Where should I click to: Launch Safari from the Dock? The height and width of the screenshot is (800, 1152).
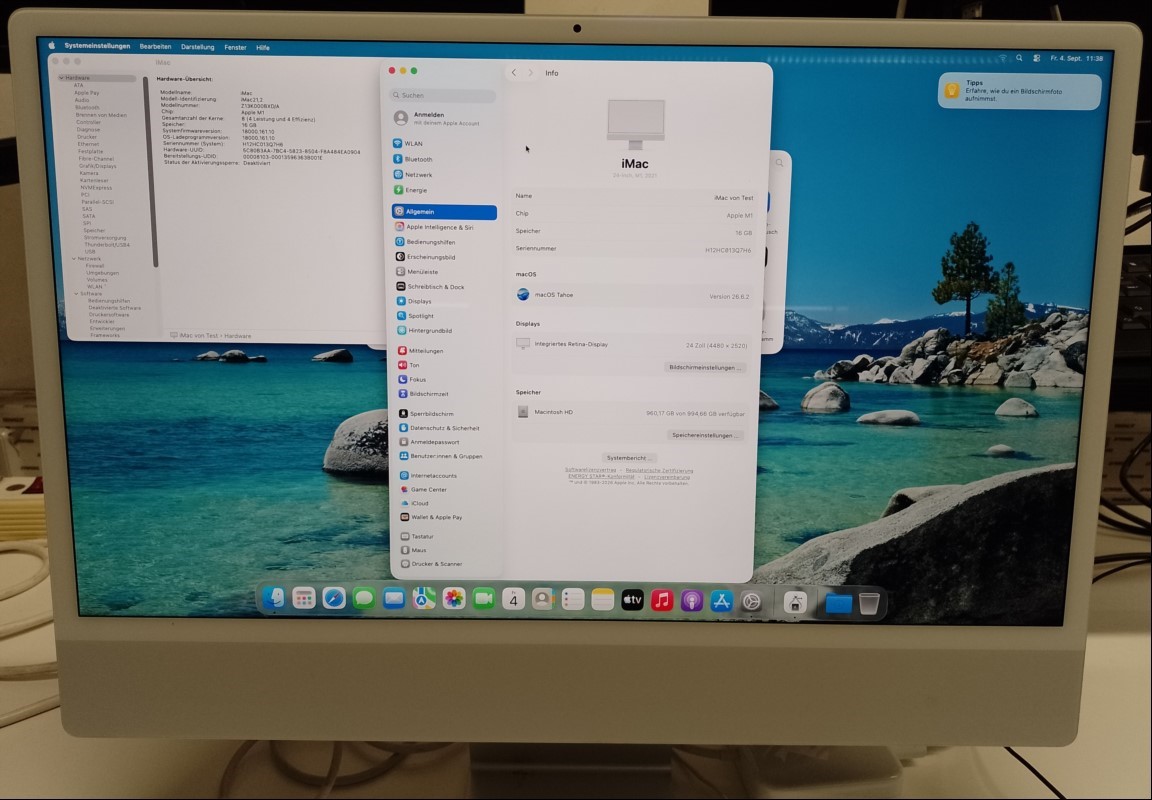(334, 599)
